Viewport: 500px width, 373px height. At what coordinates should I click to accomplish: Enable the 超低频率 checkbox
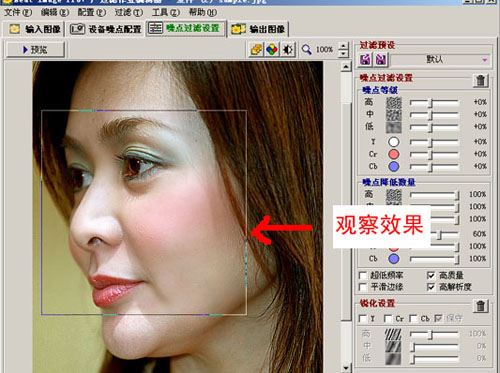(x=363, y=276)
